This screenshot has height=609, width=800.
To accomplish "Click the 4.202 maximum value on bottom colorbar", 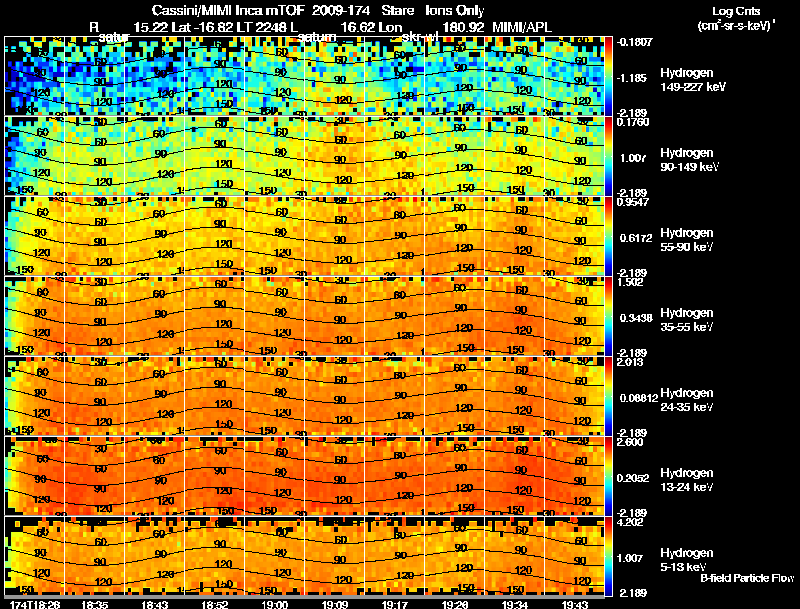I will pos(630,522).
